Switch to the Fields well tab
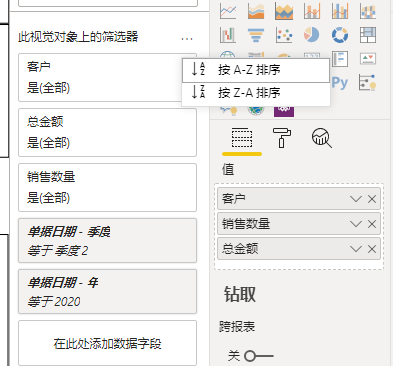Image resolution: width=393 pixels, height=366 pixels. click(x=242, y=138)
